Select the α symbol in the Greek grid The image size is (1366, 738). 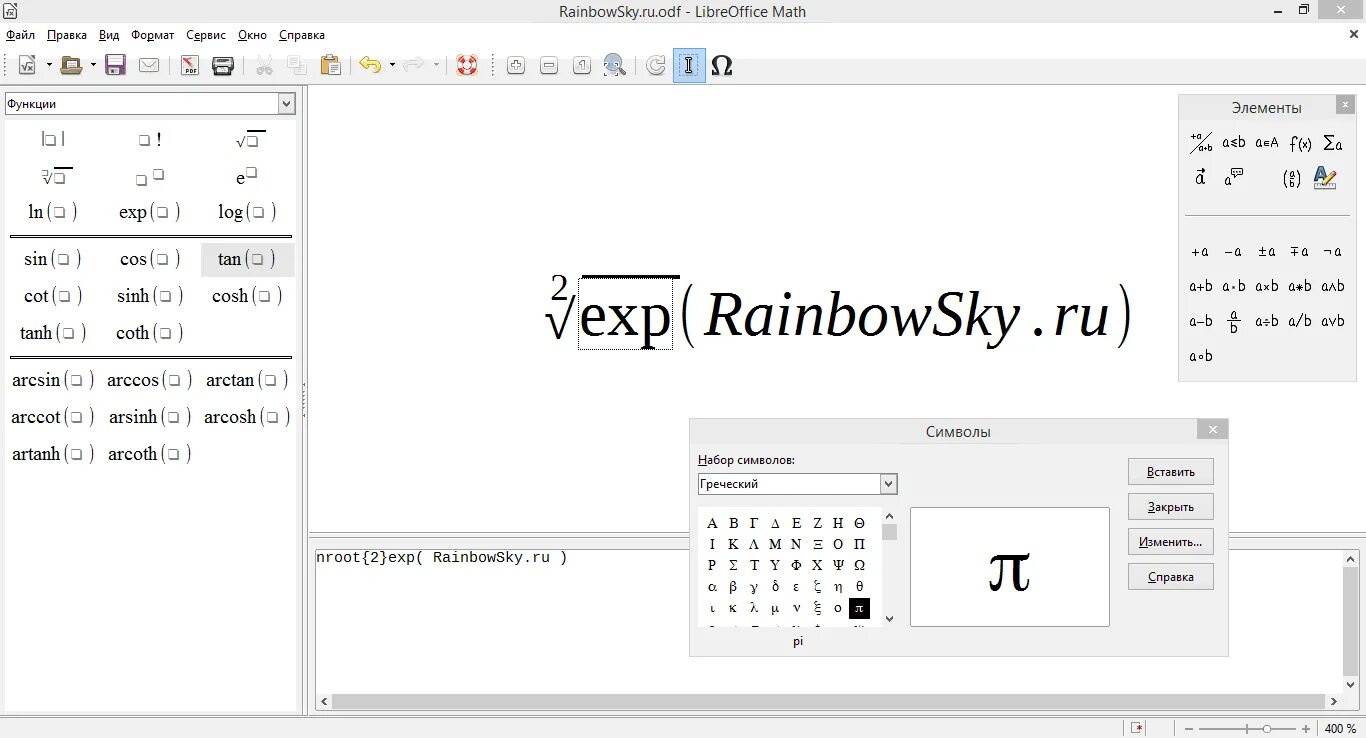(x=712, y=587)
